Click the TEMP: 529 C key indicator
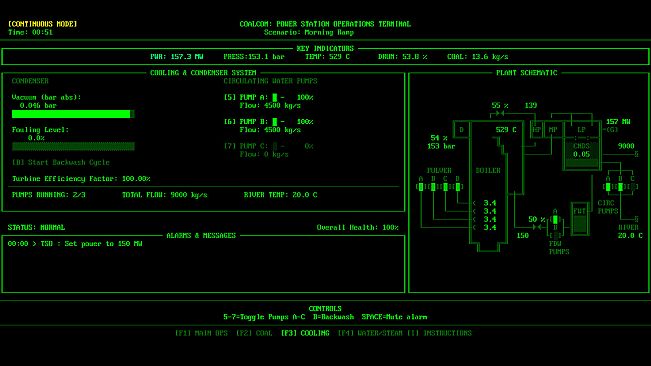The width and height of the screenshot is (651, 366). coord(328,56)
